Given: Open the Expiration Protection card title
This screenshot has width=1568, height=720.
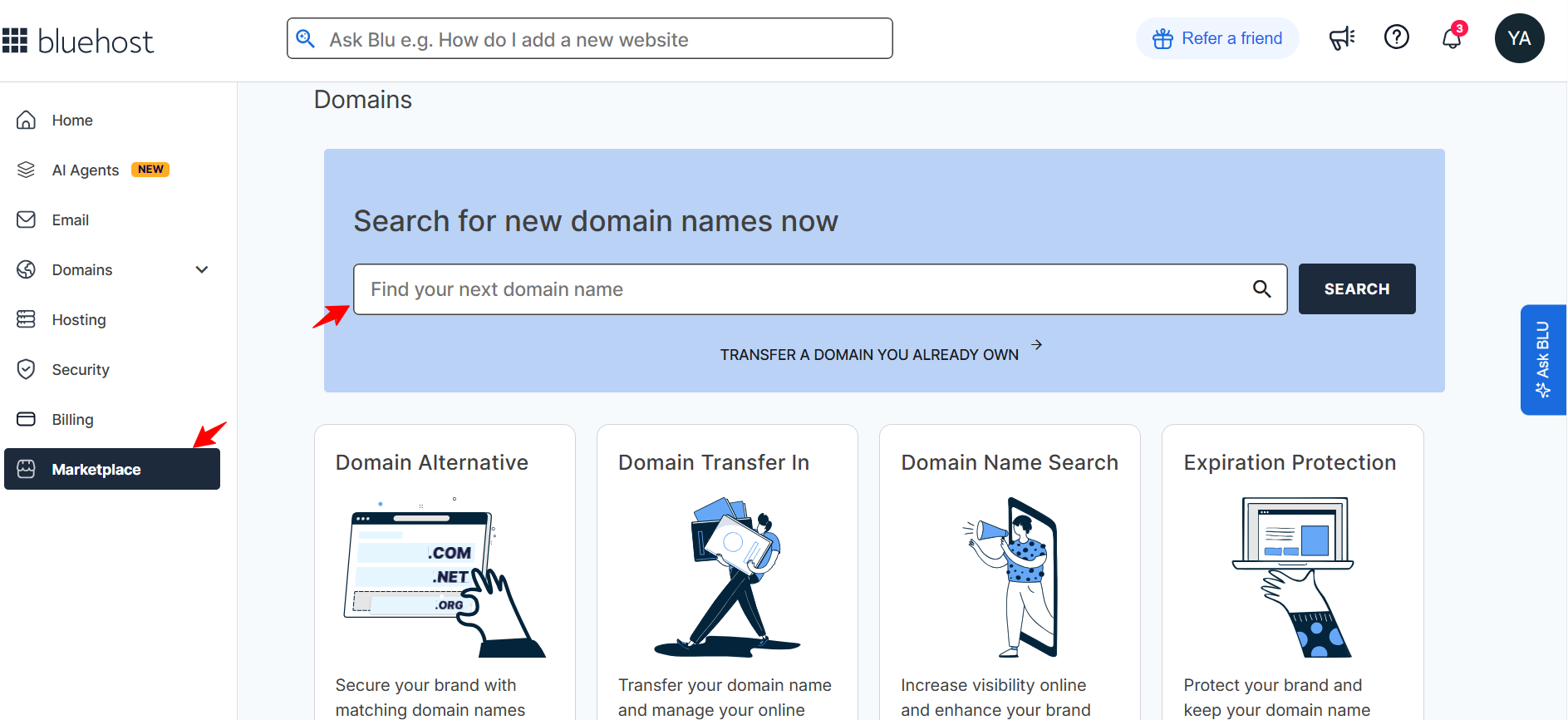Looking at the screenshot, I should (x=1290, y=462).
